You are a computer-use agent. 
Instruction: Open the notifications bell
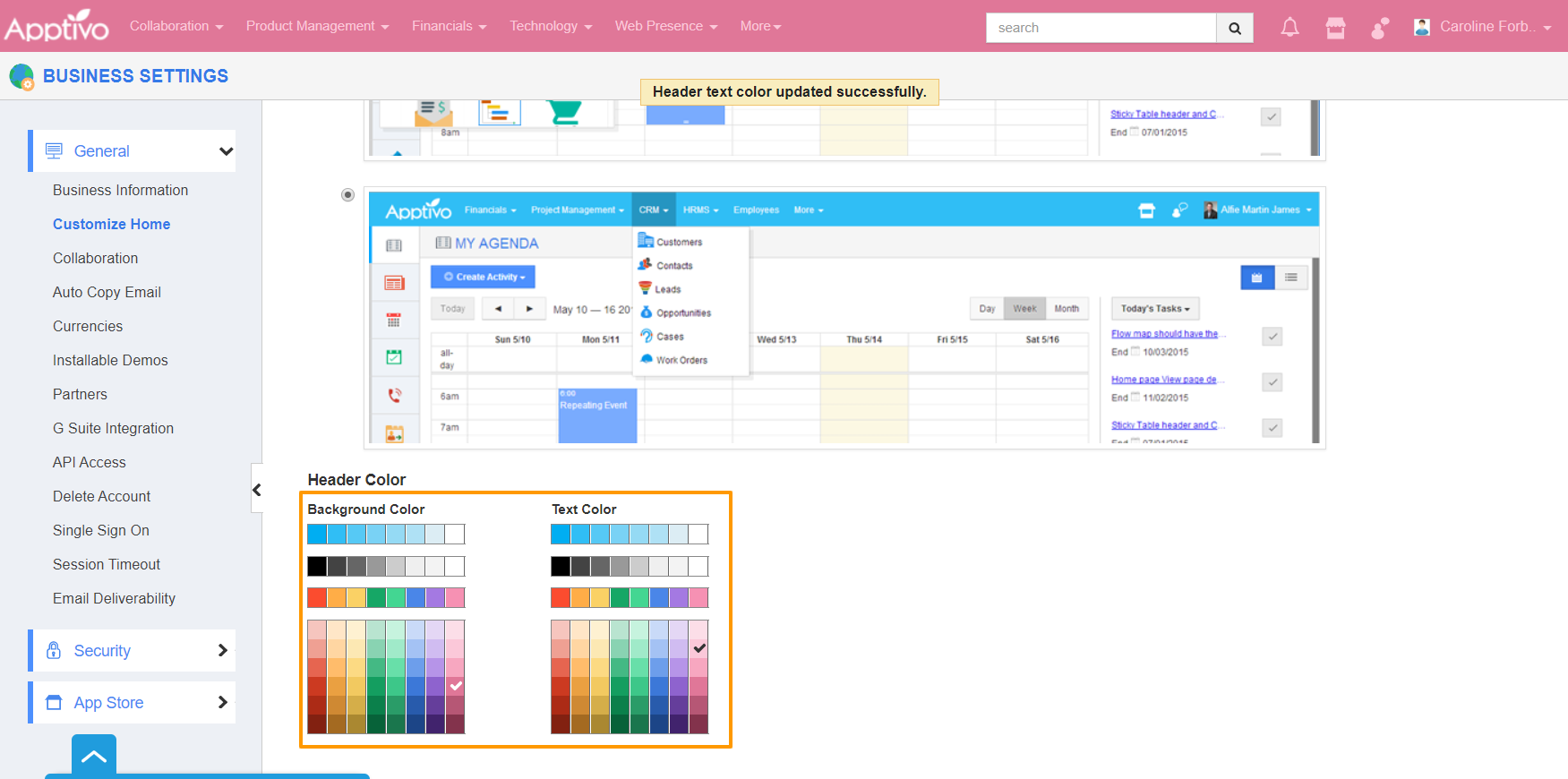pos(1290,28)
